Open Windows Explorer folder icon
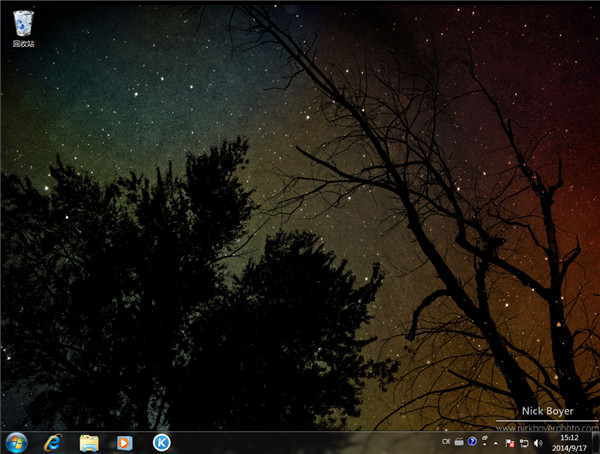 point(89,442)
